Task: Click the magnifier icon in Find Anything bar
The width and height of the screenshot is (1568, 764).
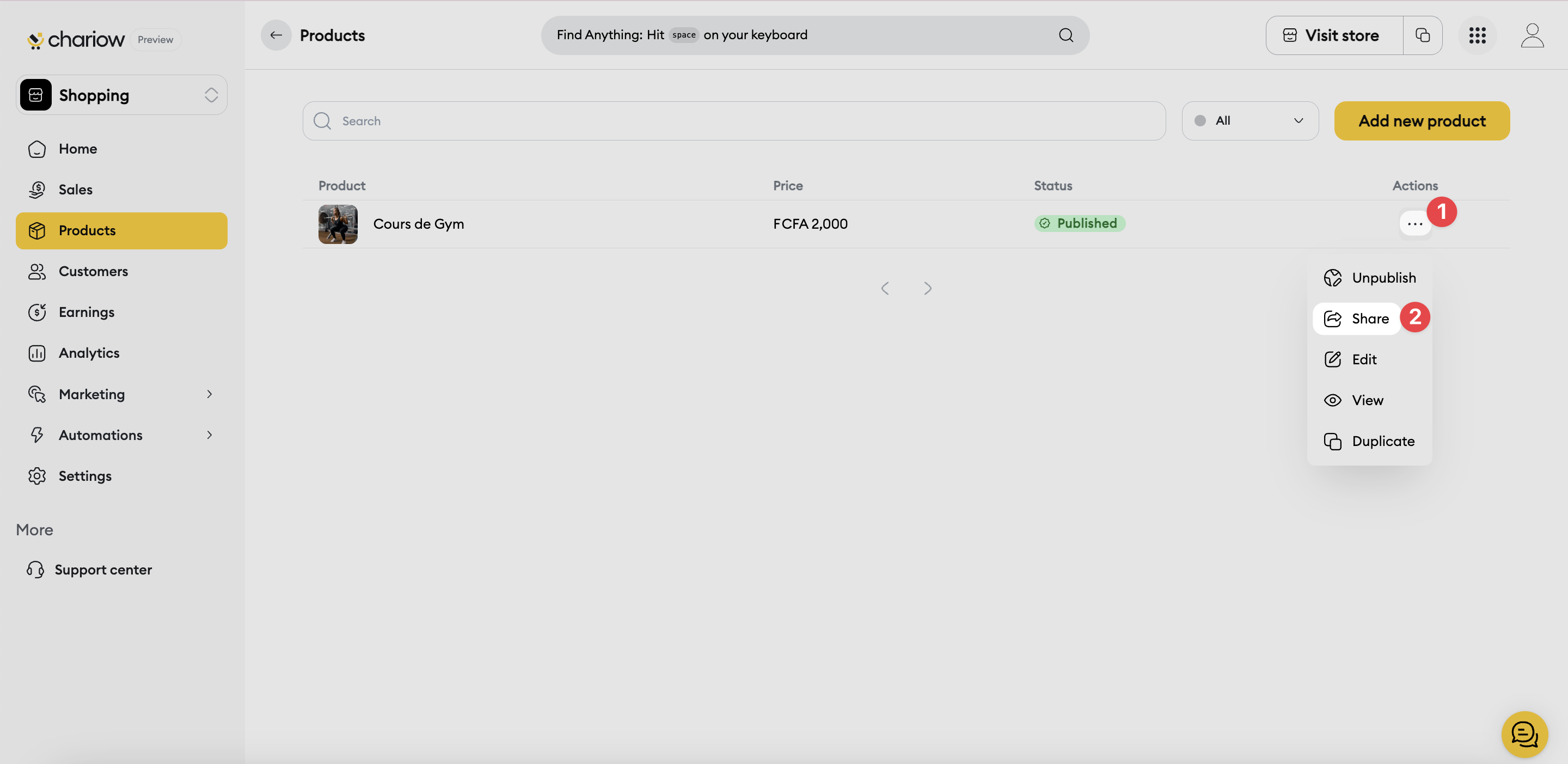Action: [x=1066, y=35]
